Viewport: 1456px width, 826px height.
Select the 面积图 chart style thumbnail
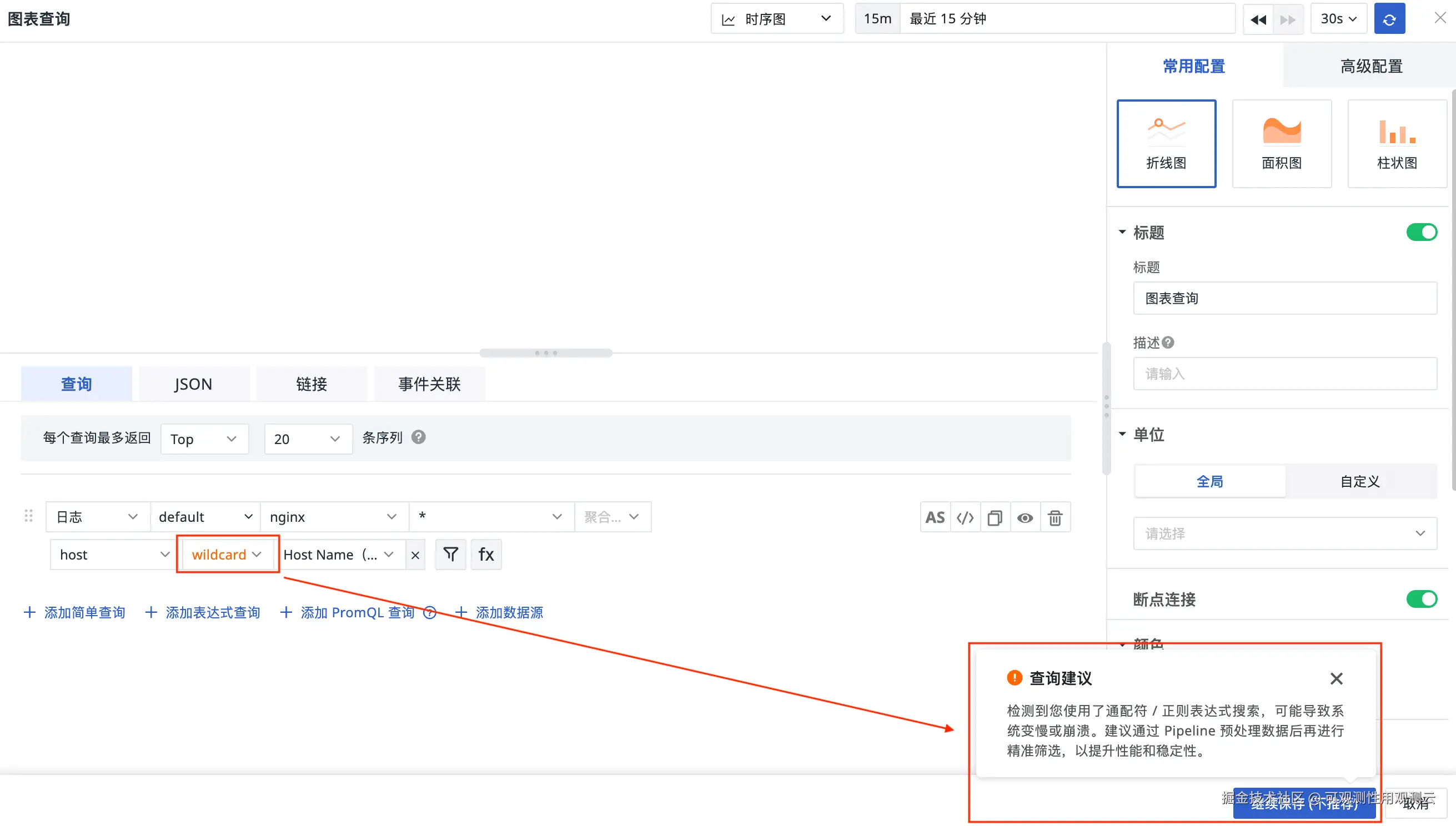click(1281, 144)
